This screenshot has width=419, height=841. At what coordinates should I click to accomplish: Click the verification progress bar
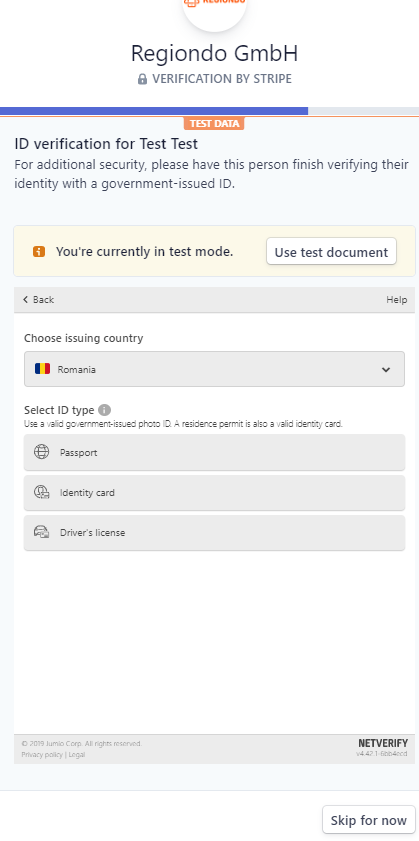coord(209,111)
